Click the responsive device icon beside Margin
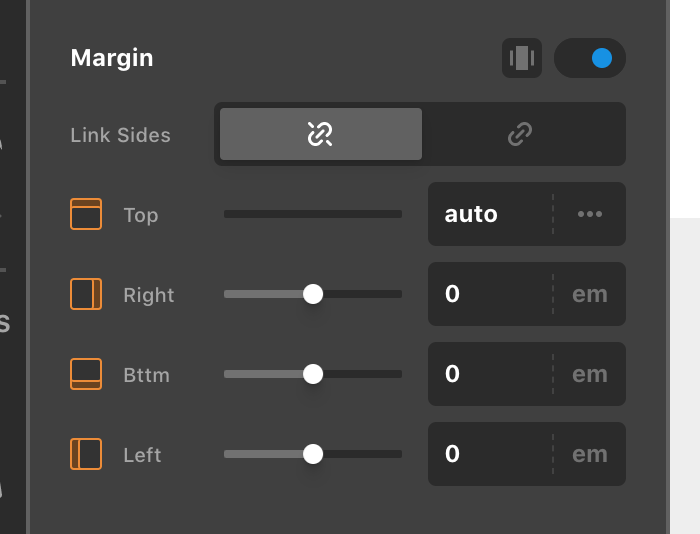Viewport: 700px width, 534px height. click(522, 58)
